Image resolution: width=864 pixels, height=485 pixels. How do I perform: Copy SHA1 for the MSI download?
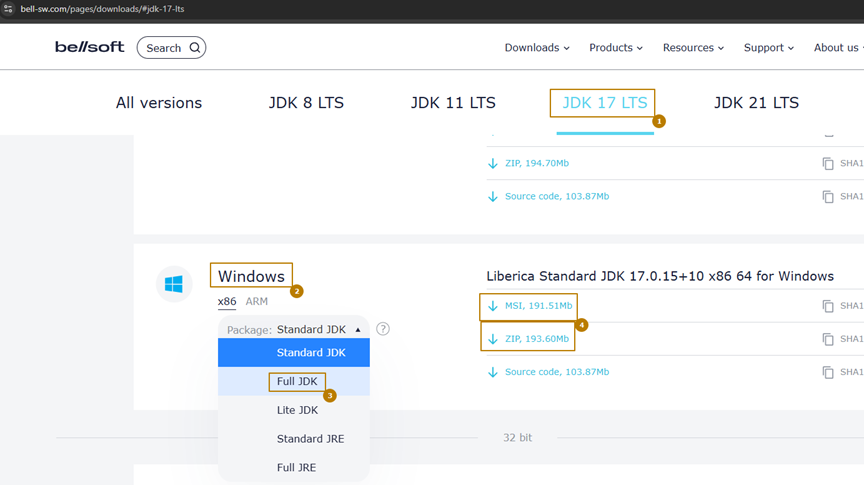tap(828, 306)
